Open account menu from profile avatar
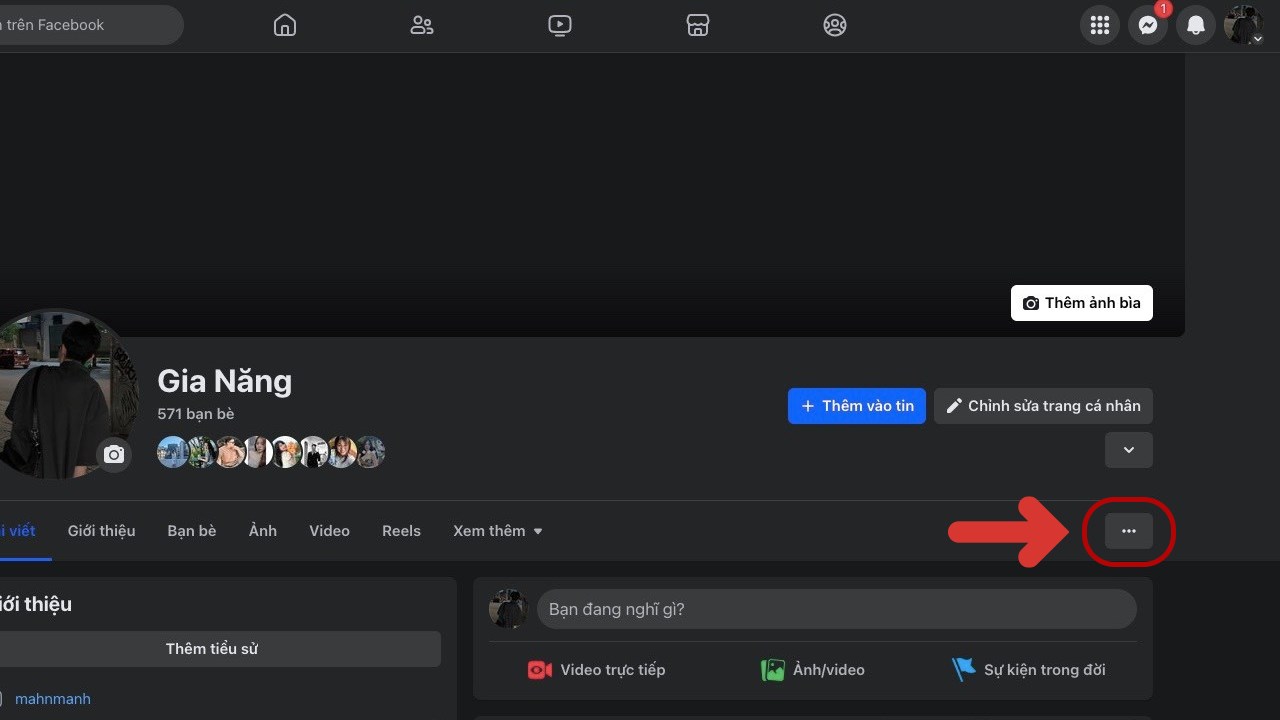Image resolution: width=1280 pixels, height=720 pixels. [1243, 25]
